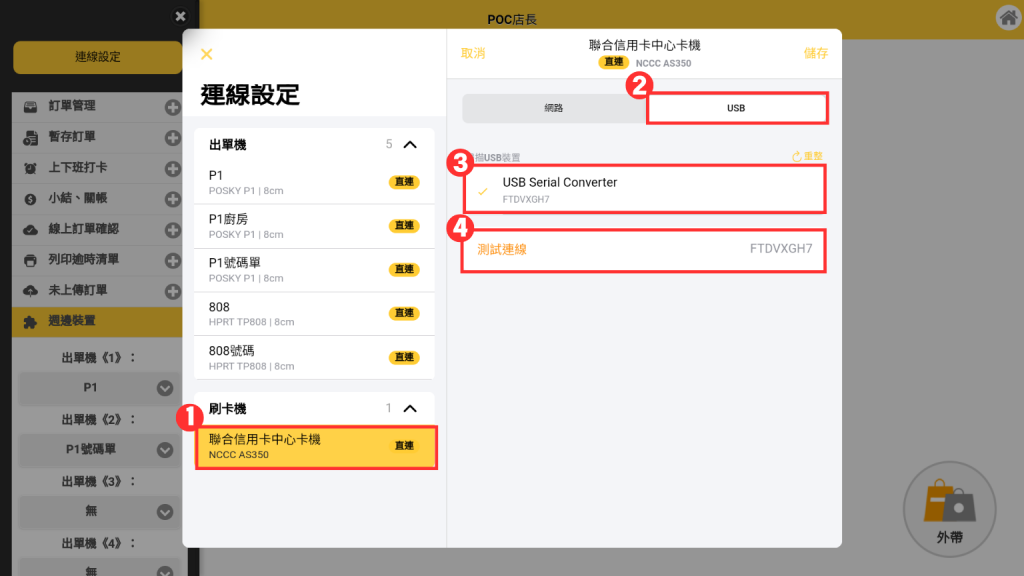
Task: Click the 週邊裝置 puzzle icon
Action: coord(30,321)
